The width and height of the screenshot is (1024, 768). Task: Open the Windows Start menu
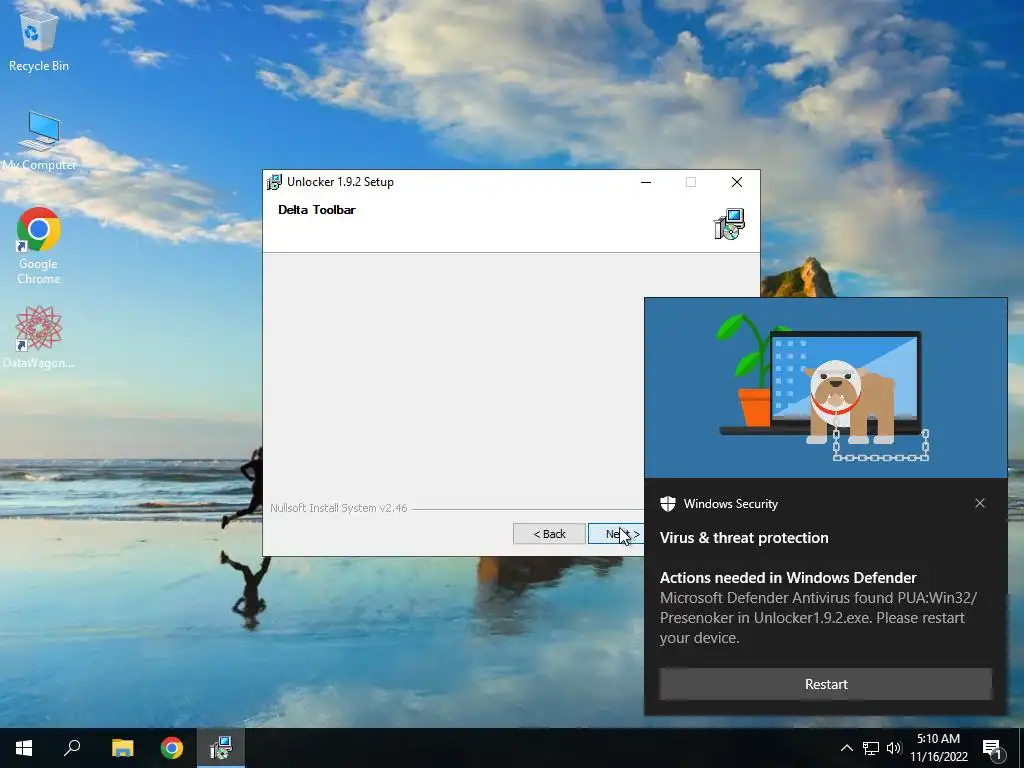click(24, 748)
